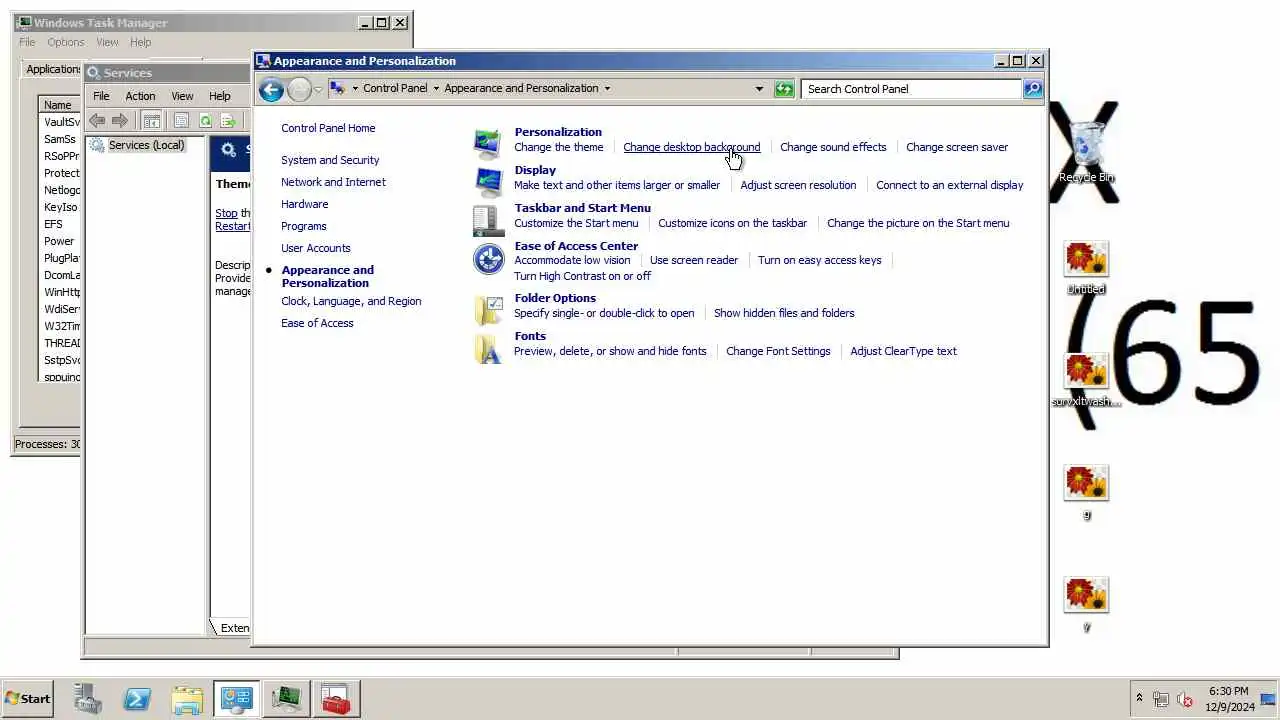This screenshot has height=720, width=1280.
Task: Click the Start button
Action: click(x=28, y=699)
